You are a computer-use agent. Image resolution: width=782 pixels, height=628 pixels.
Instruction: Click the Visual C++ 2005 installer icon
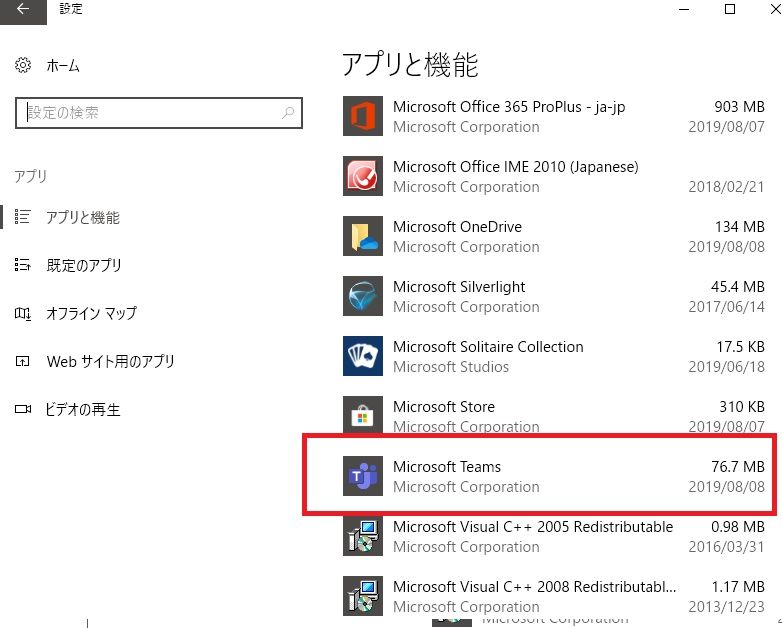[x=363, y=536]
